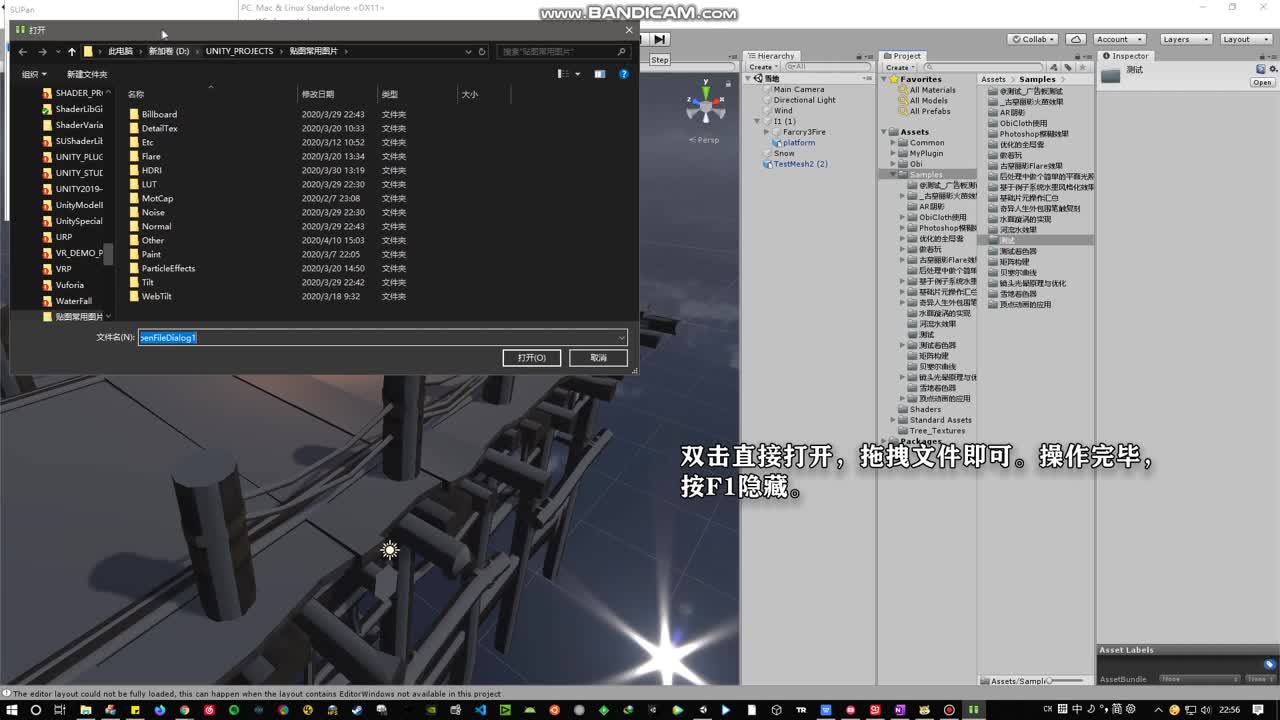Screen dimensions: 1280x720
Task: Select Main Camera in Hierarchy
Action: (799, 89)
